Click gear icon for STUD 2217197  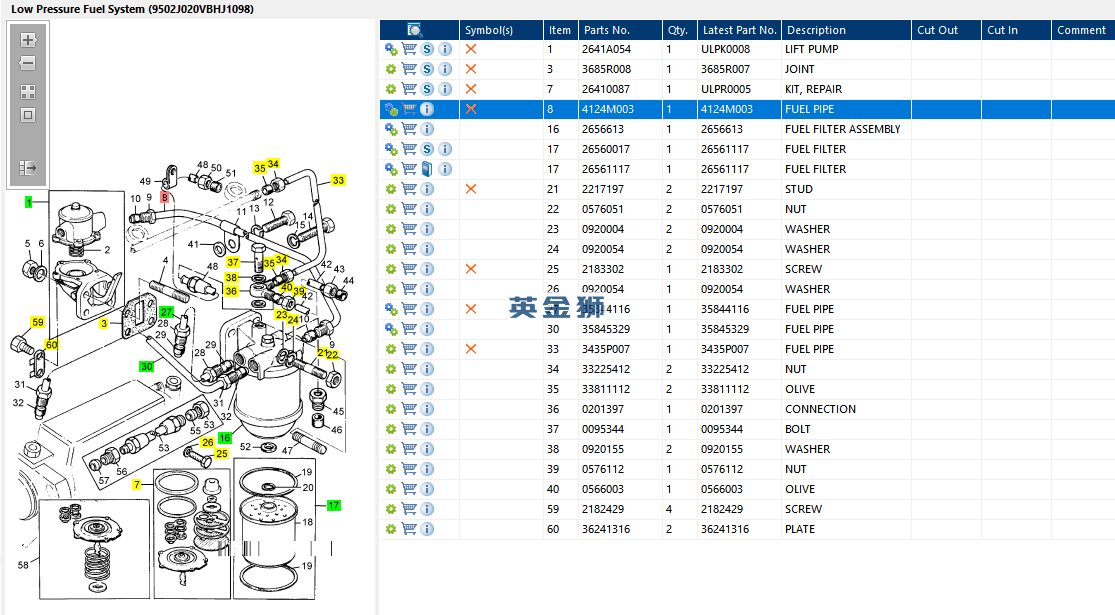391,189
